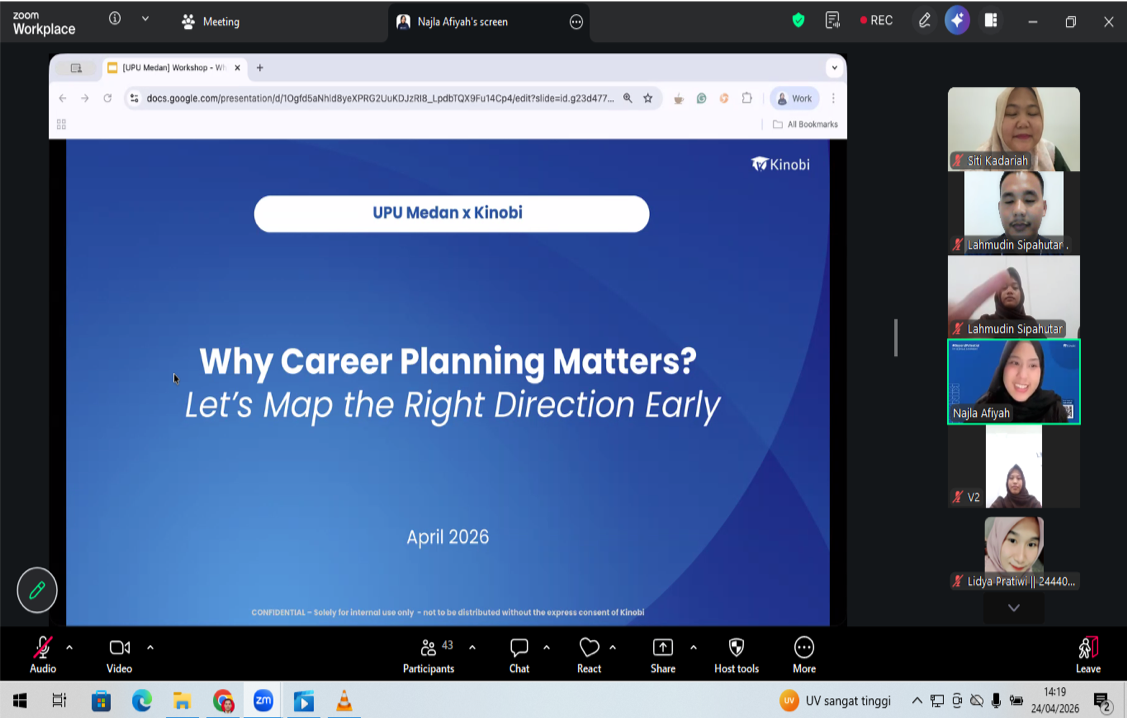
Task: Expand the video settings caret
Action: 150,648
